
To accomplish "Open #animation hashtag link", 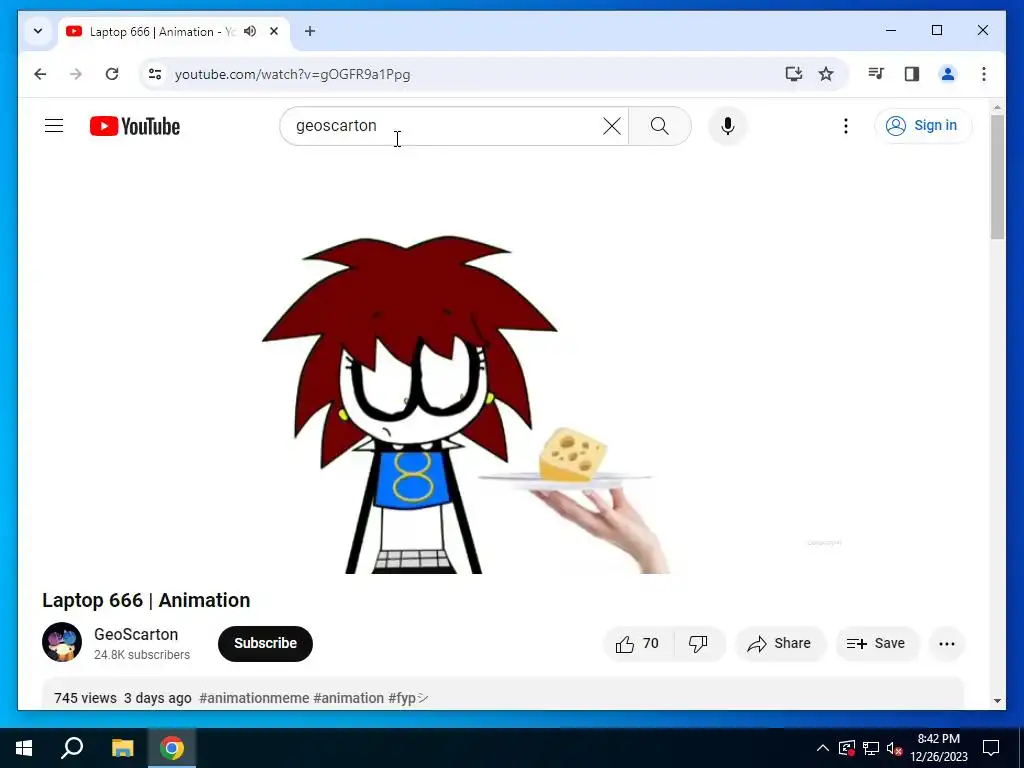I will click(x=349, y=698).
